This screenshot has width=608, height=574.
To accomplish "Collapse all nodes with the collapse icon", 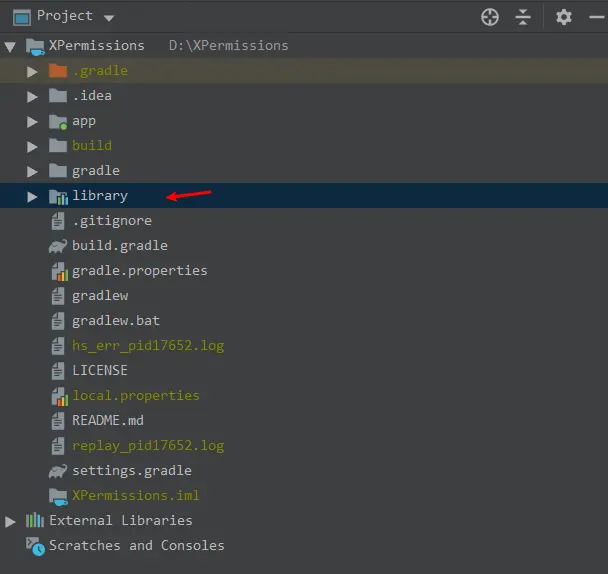I will coord(523,17).
